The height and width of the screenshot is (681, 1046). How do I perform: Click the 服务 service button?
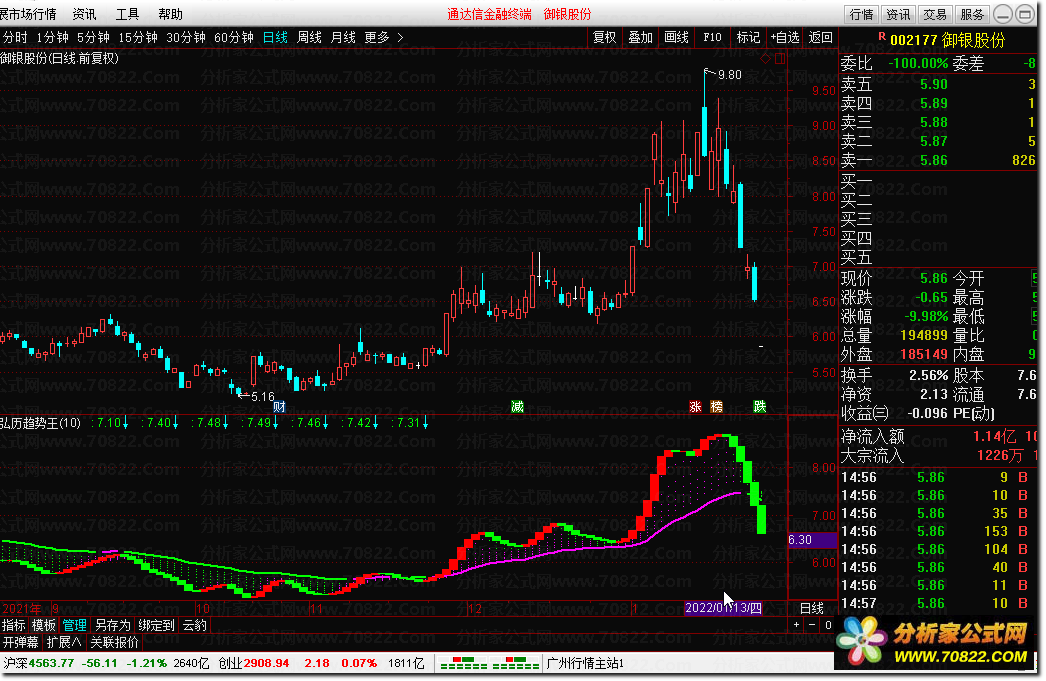[971, 14]
